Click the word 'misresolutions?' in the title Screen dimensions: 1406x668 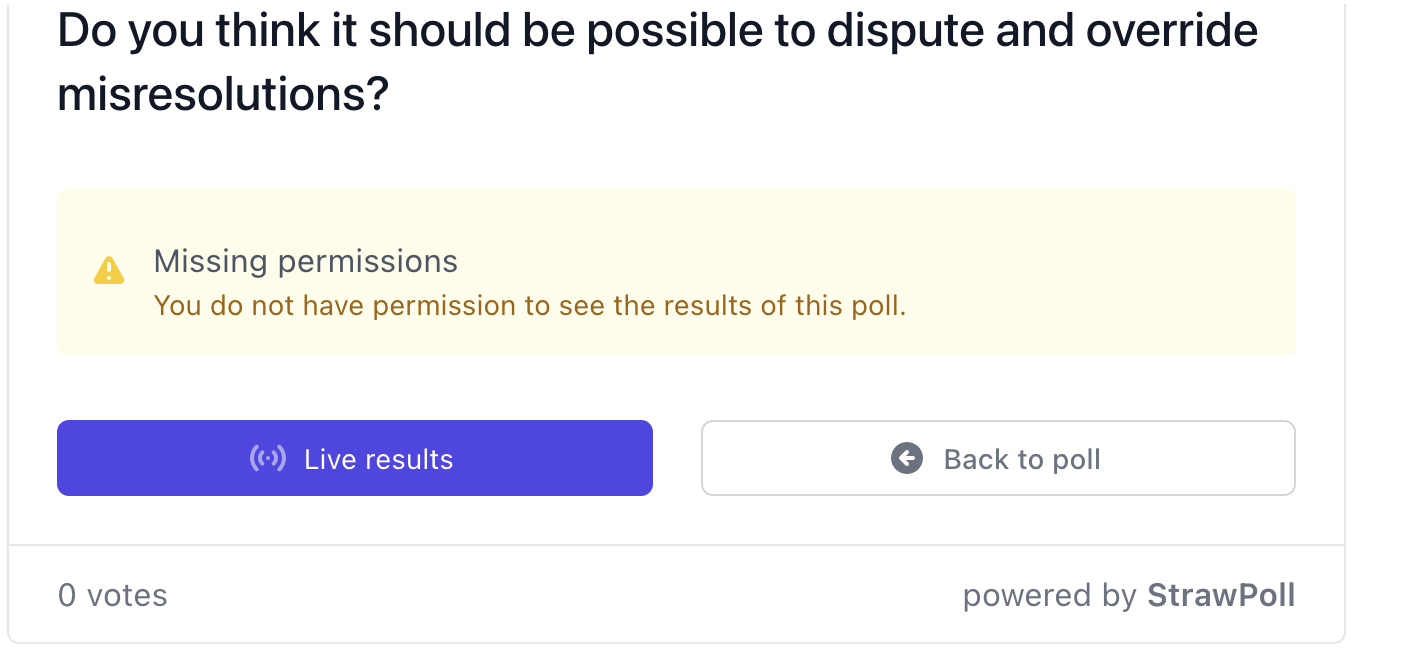tap(223, 95)
